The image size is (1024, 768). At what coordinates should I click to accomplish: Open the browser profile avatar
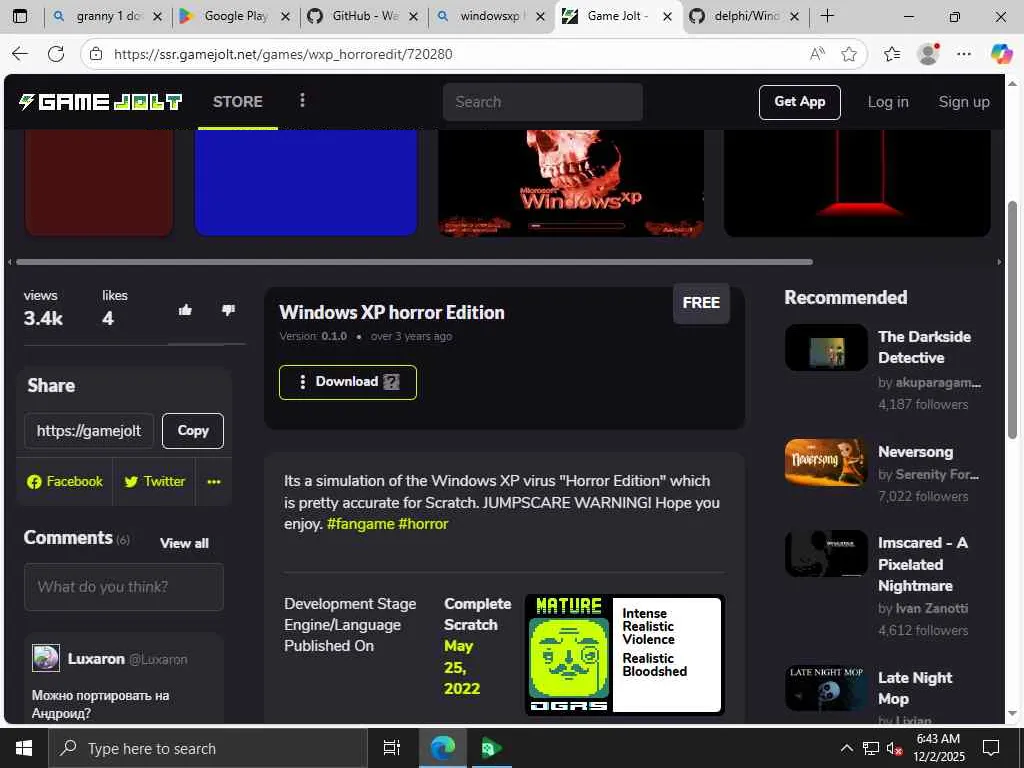pos(928,54)
